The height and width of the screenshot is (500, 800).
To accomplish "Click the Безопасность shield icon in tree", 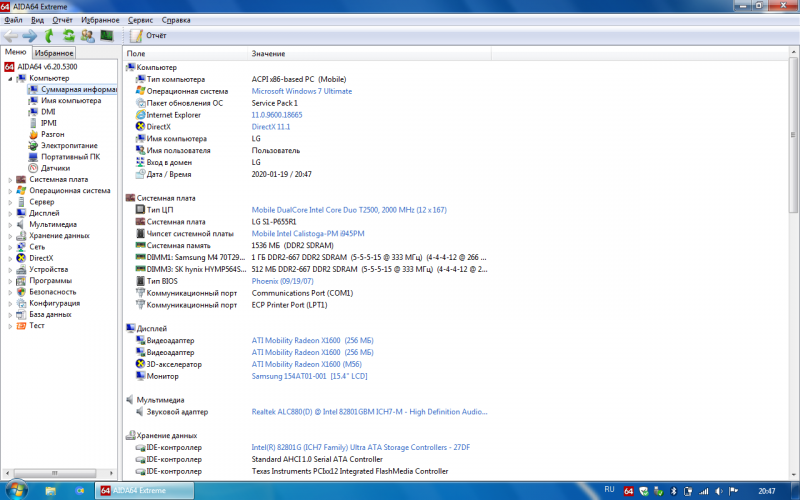I will 21,292.
